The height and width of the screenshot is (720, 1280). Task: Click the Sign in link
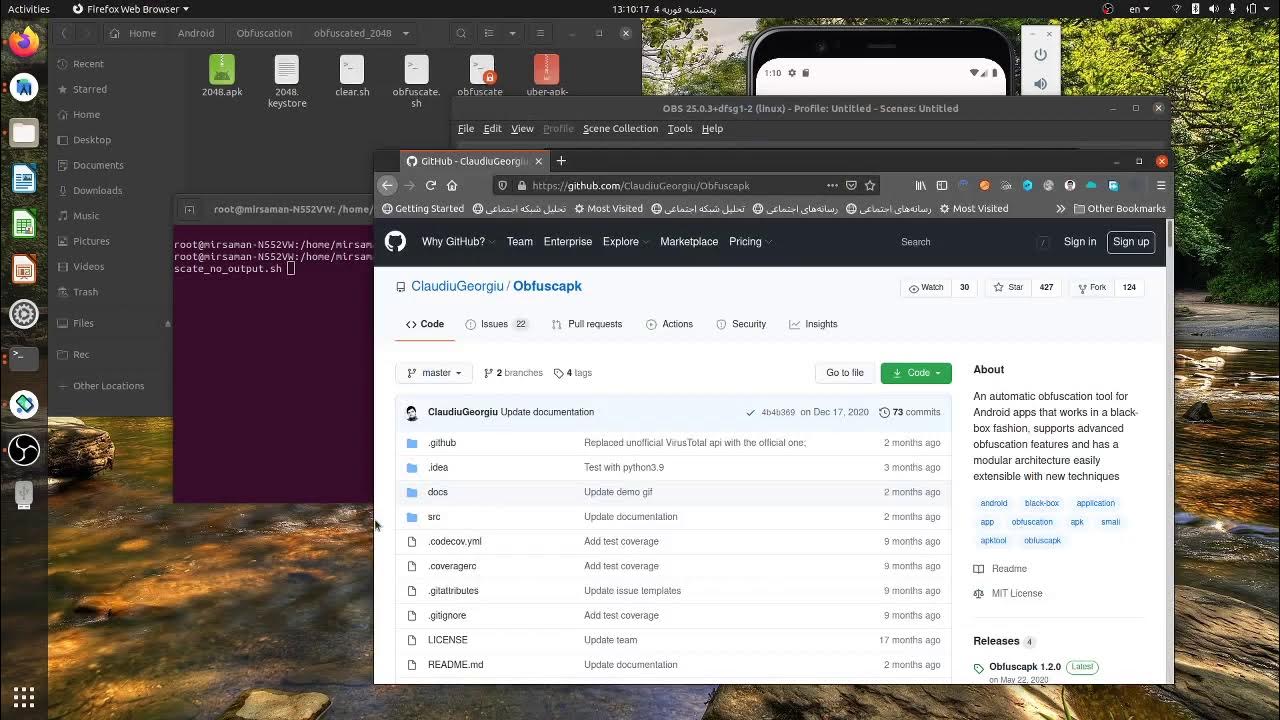1080,242
